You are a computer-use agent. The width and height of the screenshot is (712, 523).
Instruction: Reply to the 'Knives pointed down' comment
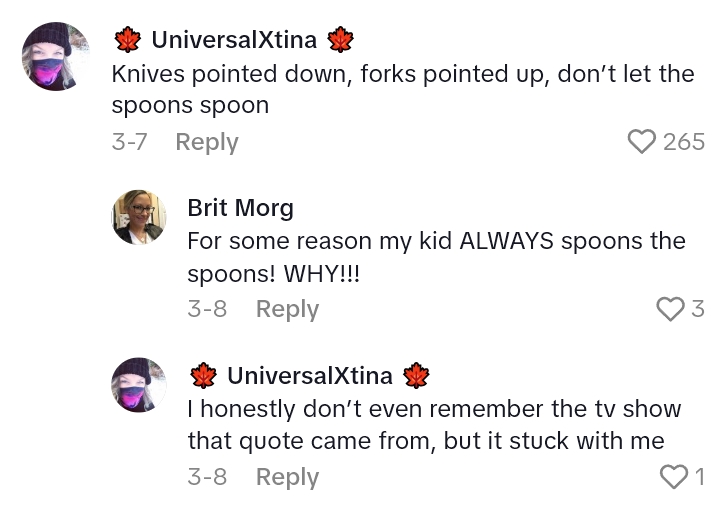[207, 142]
